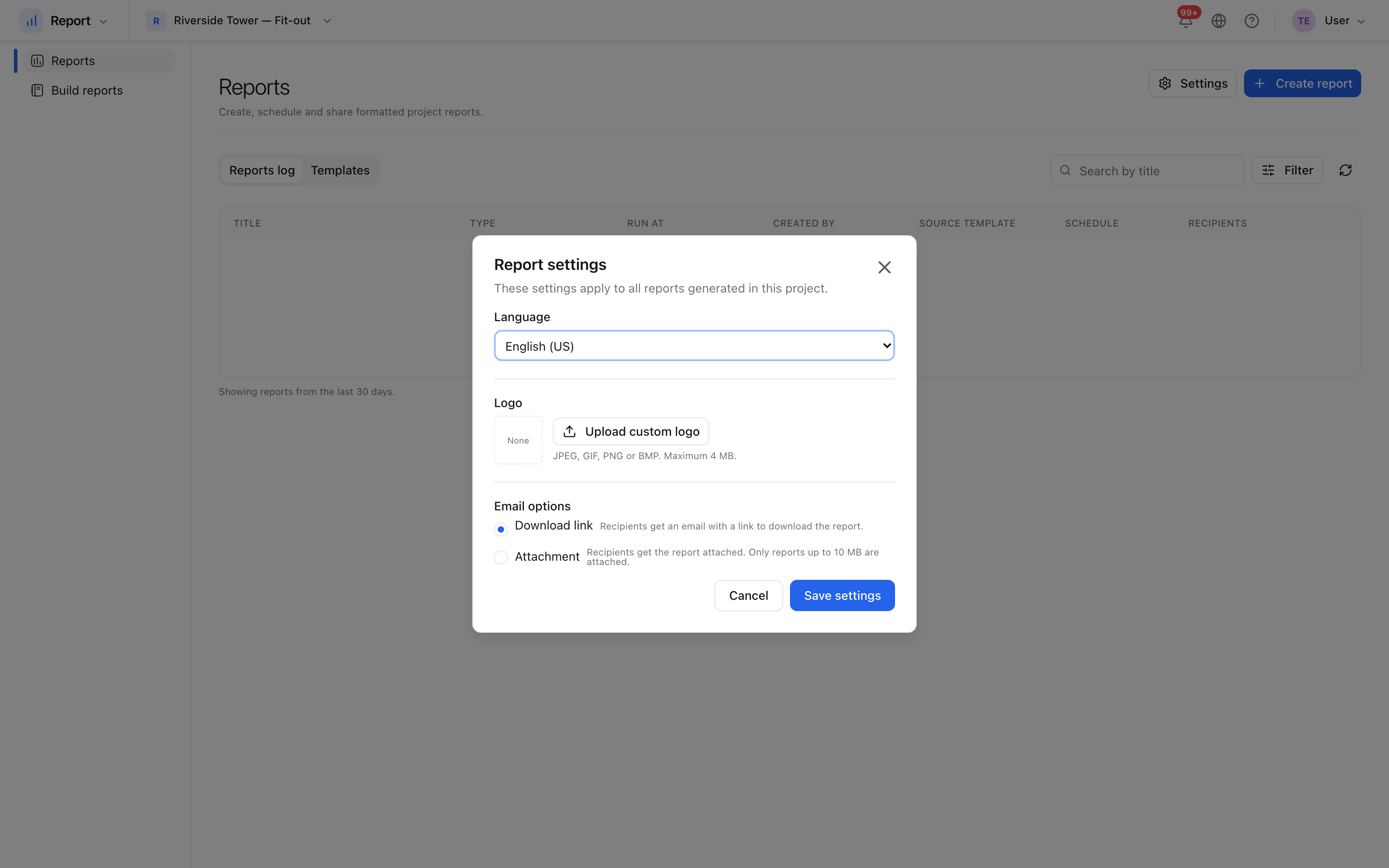Click the Report bar chart app icon
The height and width of the screenshot is (868, 1389).
pos(32,21)
